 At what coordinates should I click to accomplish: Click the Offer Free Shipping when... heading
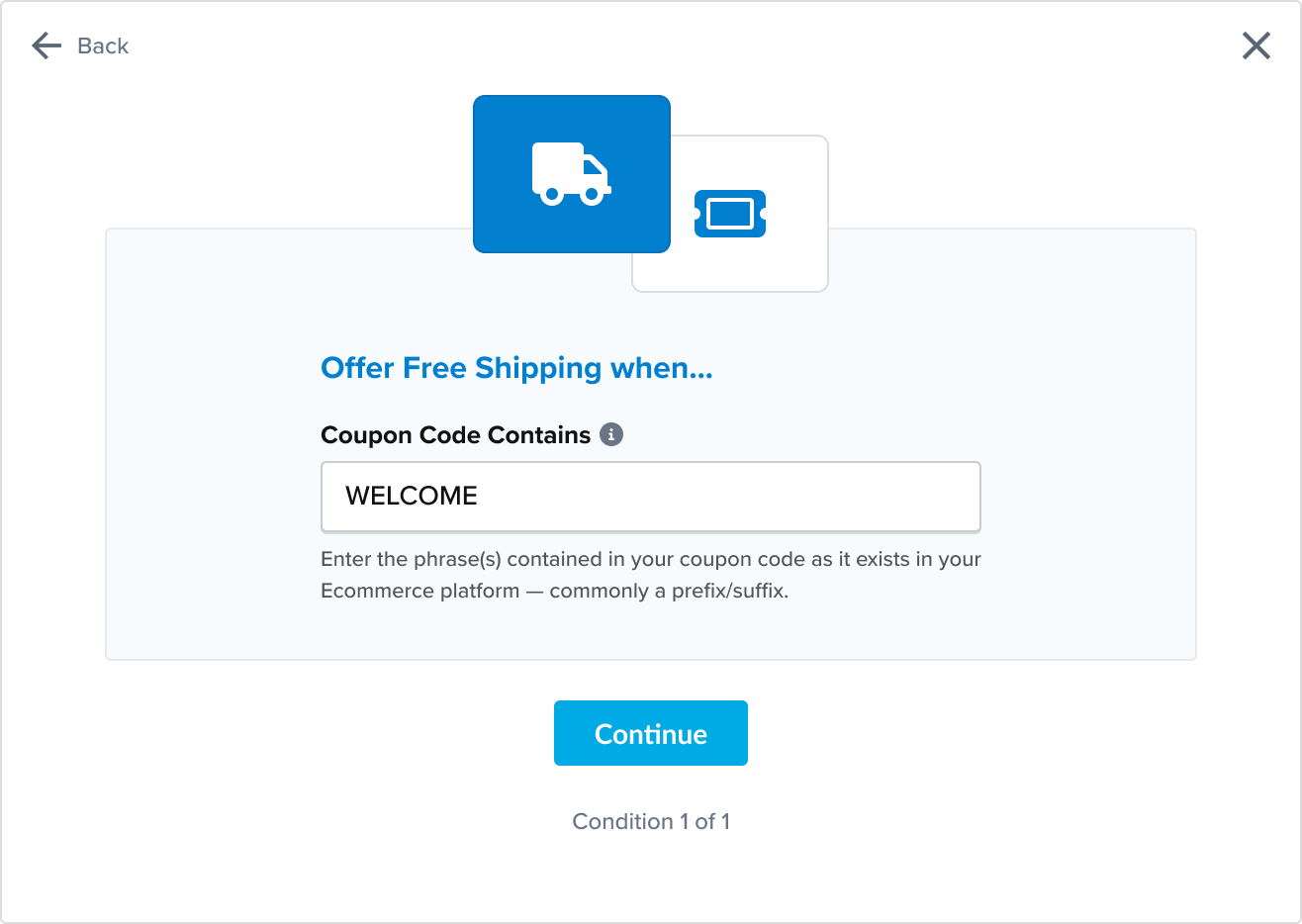pyautogui.click(x=516, y=368)
